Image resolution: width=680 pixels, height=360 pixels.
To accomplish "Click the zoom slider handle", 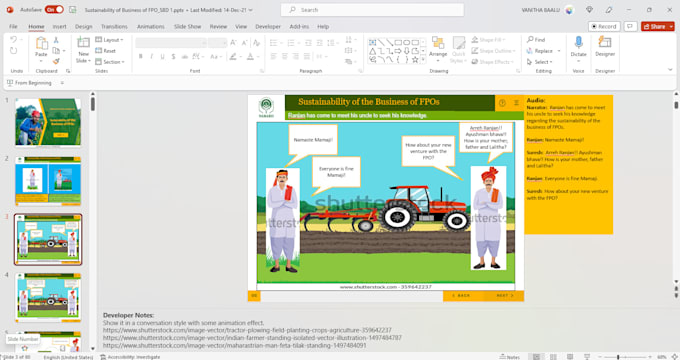I will tap(618, 357).
